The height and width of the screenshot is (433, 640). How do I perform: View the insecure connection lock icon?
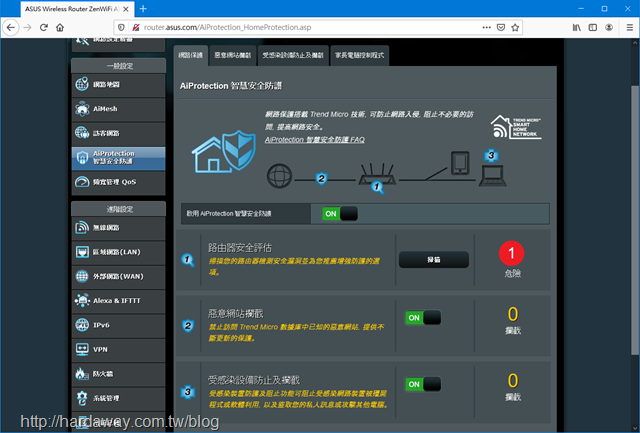tap(136, 27)
